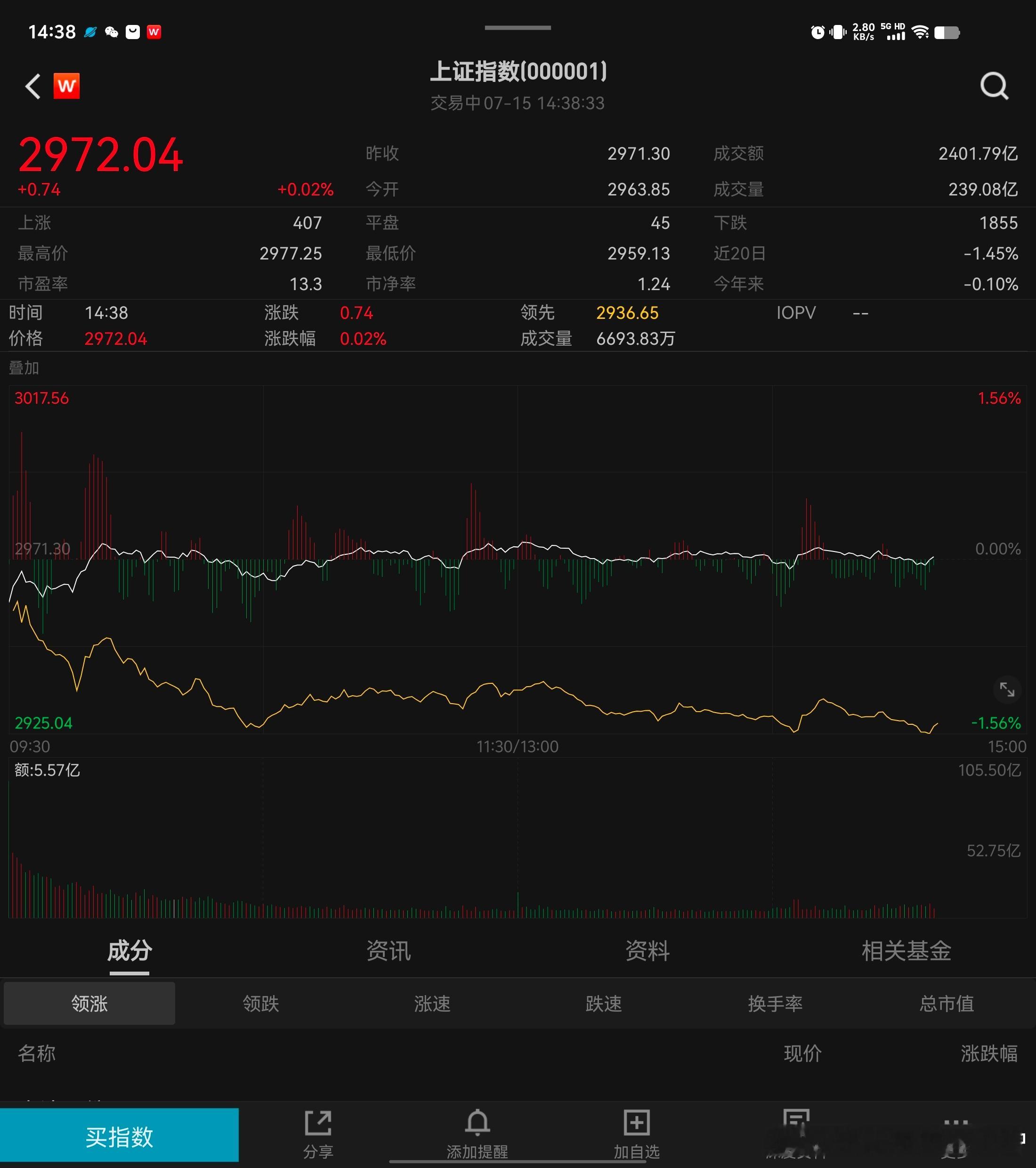Tap the 下跌 count 1855

tap(998, 223)
